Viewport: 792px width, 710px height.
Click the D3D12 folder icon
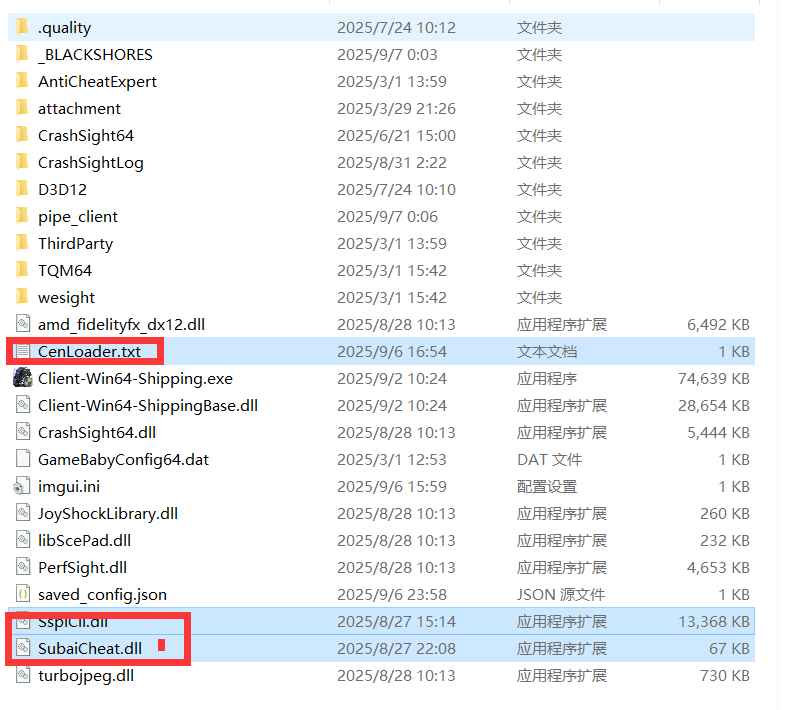(22, 189)
